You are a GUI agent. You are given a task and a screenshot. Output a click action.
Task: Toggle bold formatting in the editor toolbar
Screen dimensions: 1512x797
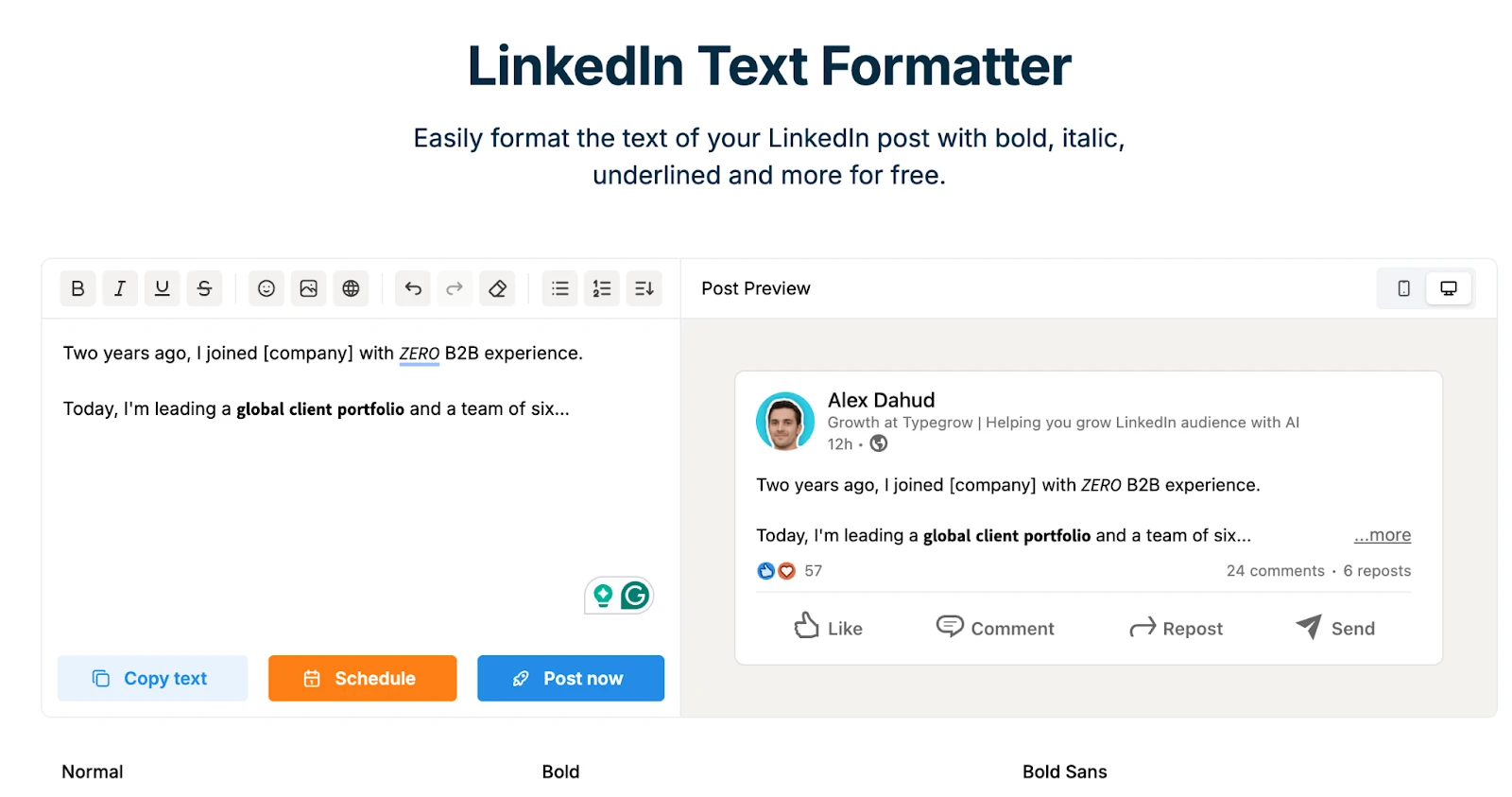[77, 288]
